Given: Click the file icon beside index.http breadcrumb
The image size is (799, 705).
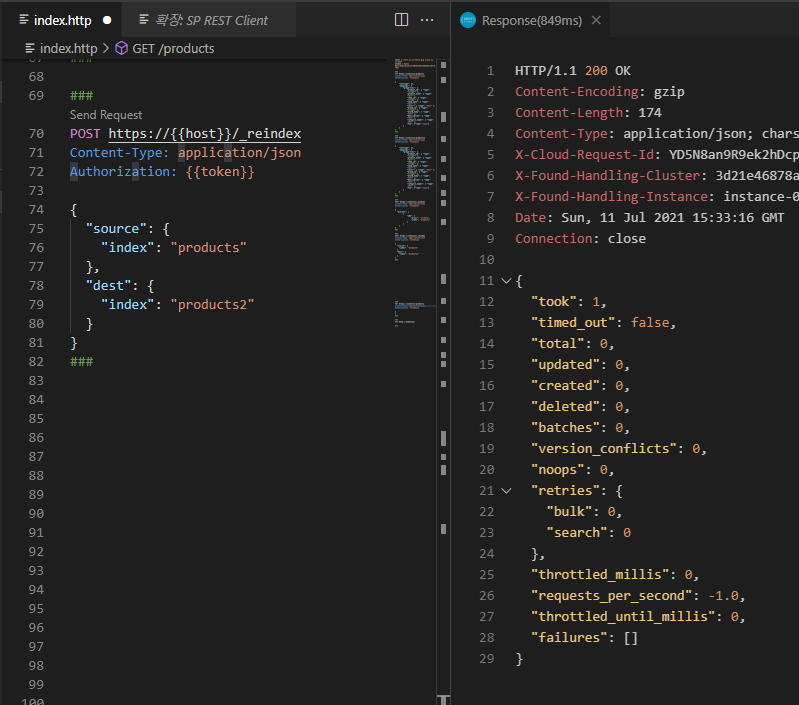Looking at the screenshot, I should point(30,48).
